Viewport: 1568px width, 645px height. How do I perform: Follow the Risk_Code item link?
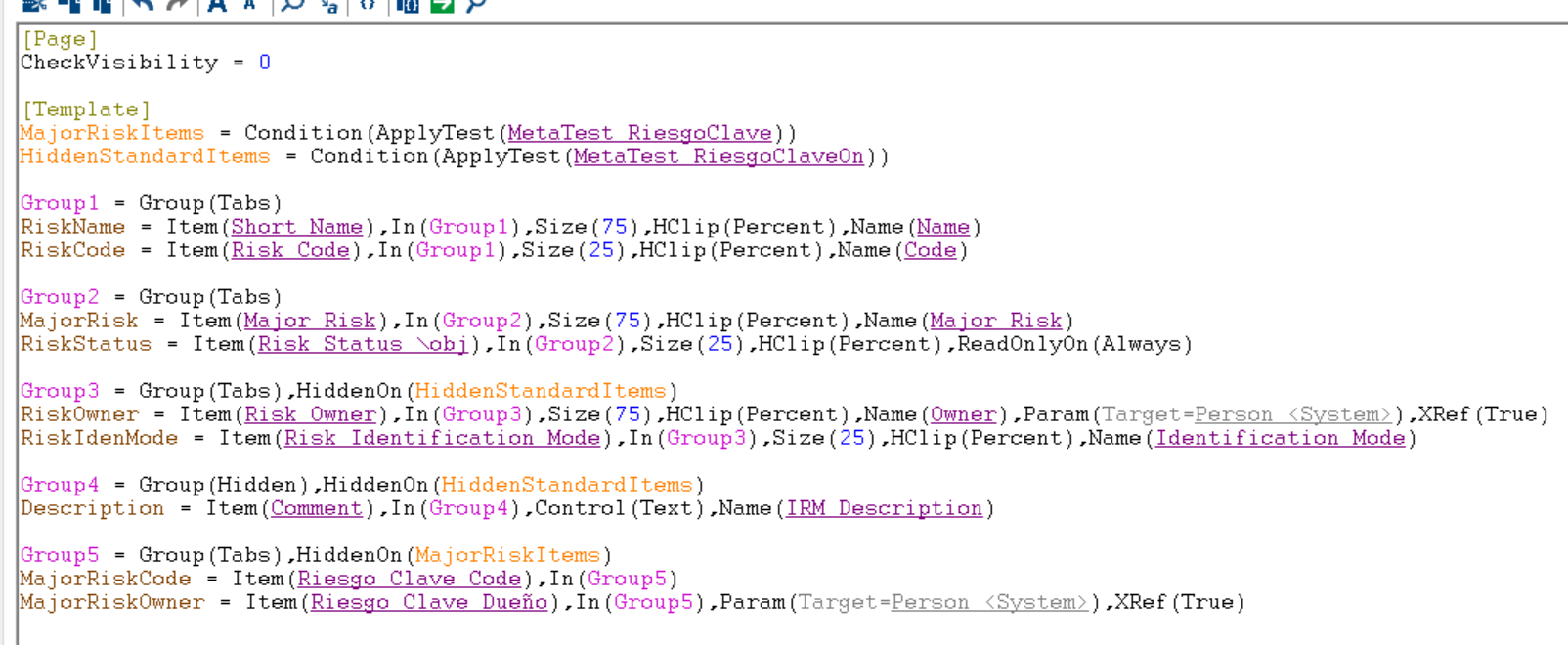pos(290,250)
